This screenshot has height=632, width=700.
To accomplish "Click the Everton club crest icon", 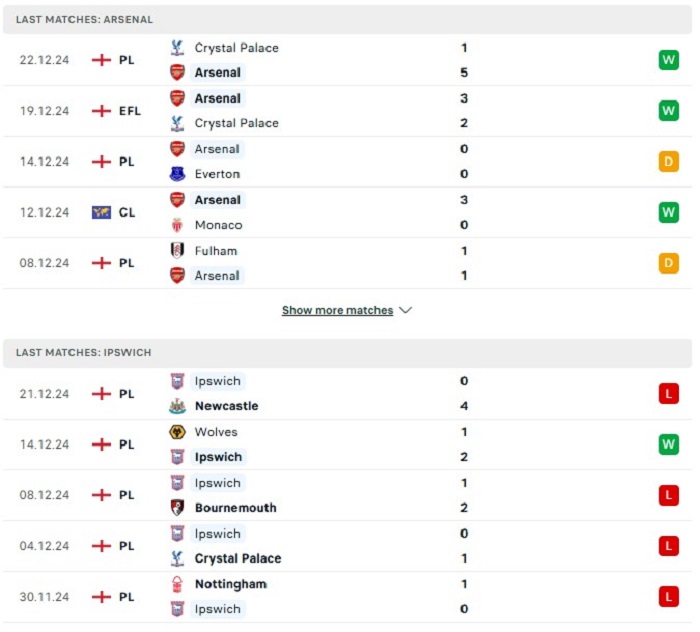I will point(177,174).
